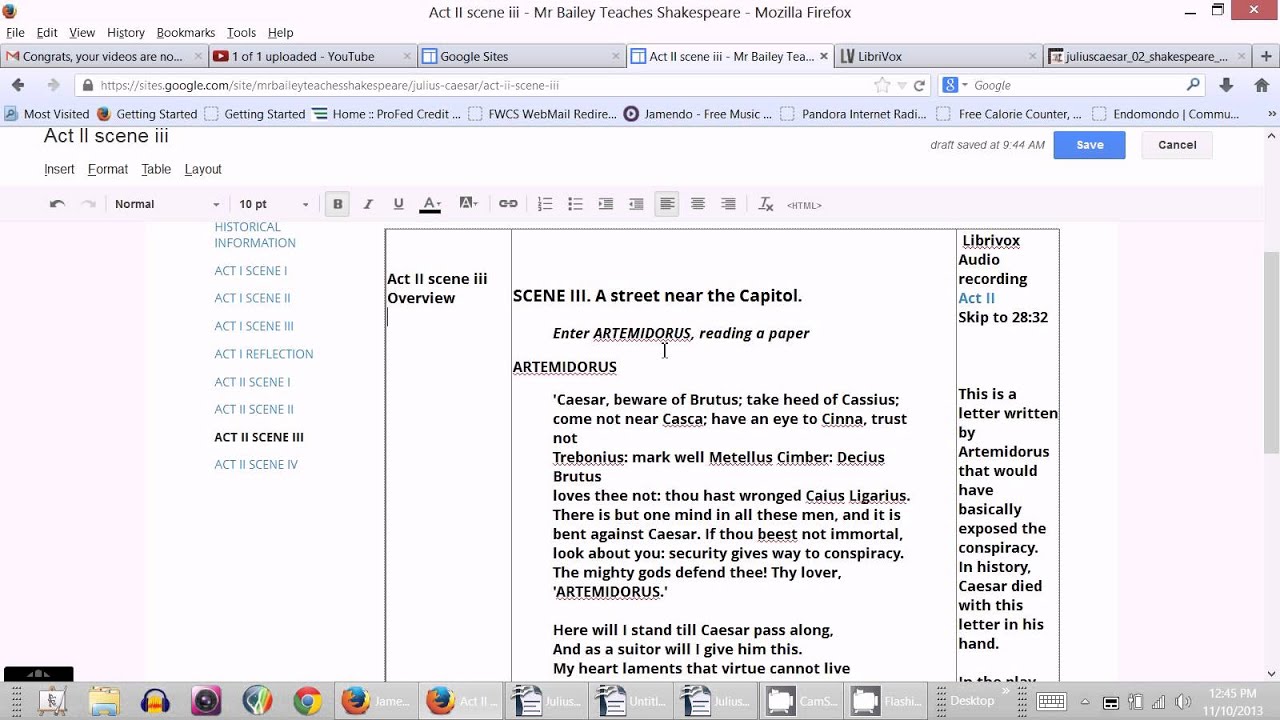Insert a hyperlink with link icon

pyautogui.click(x=508, y=204)
